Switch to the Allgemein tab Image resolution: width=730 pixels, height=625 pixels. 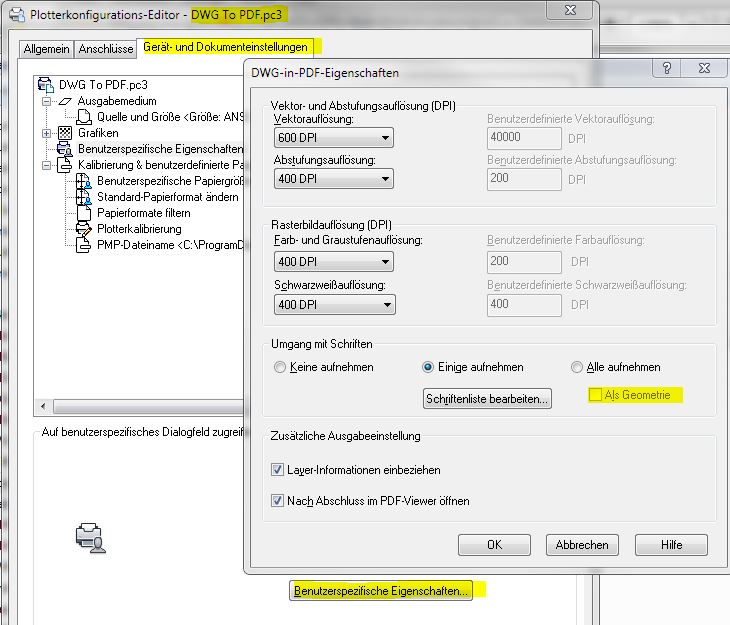46,49
